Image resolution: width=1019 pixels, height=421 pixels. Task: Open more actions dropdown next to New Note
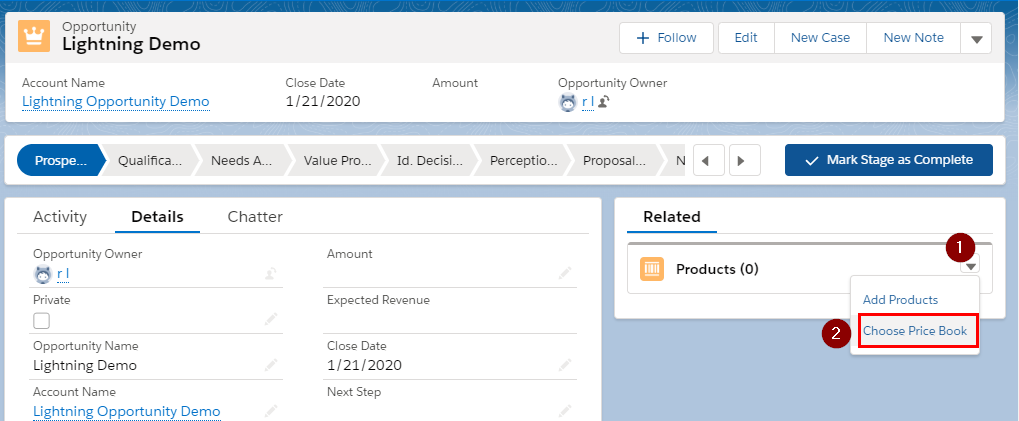pos(976,38)
